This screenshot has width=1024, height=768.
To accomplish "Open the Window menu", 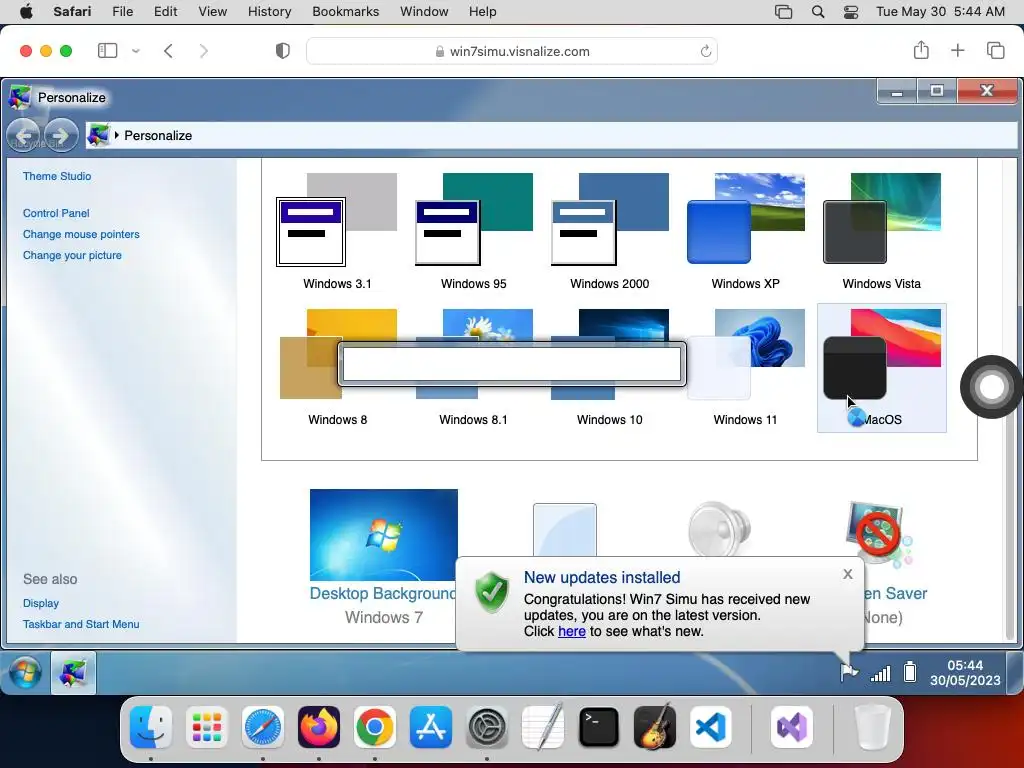I will click(424, 11).
